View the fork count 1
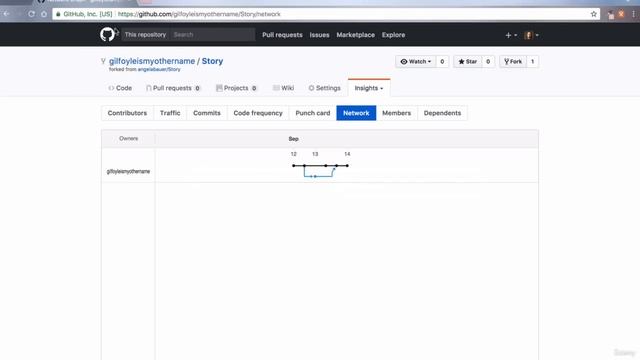The image size is (640, 360). click(x=532, y=62)
